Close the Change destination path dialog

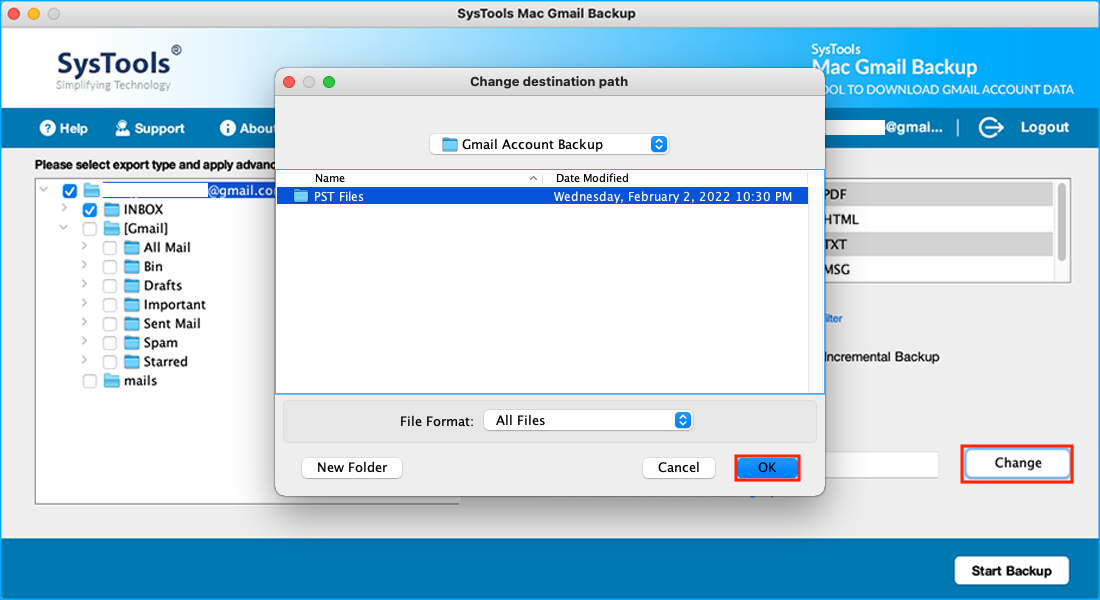(x=289, y=82)
